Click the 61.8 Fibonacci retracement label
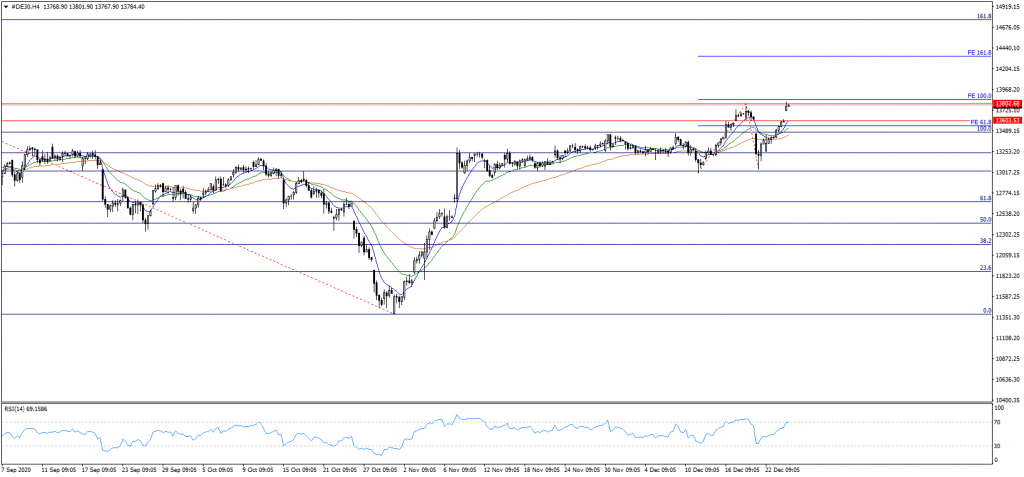Screen dimensions: 1024x477 click(984, 198)
